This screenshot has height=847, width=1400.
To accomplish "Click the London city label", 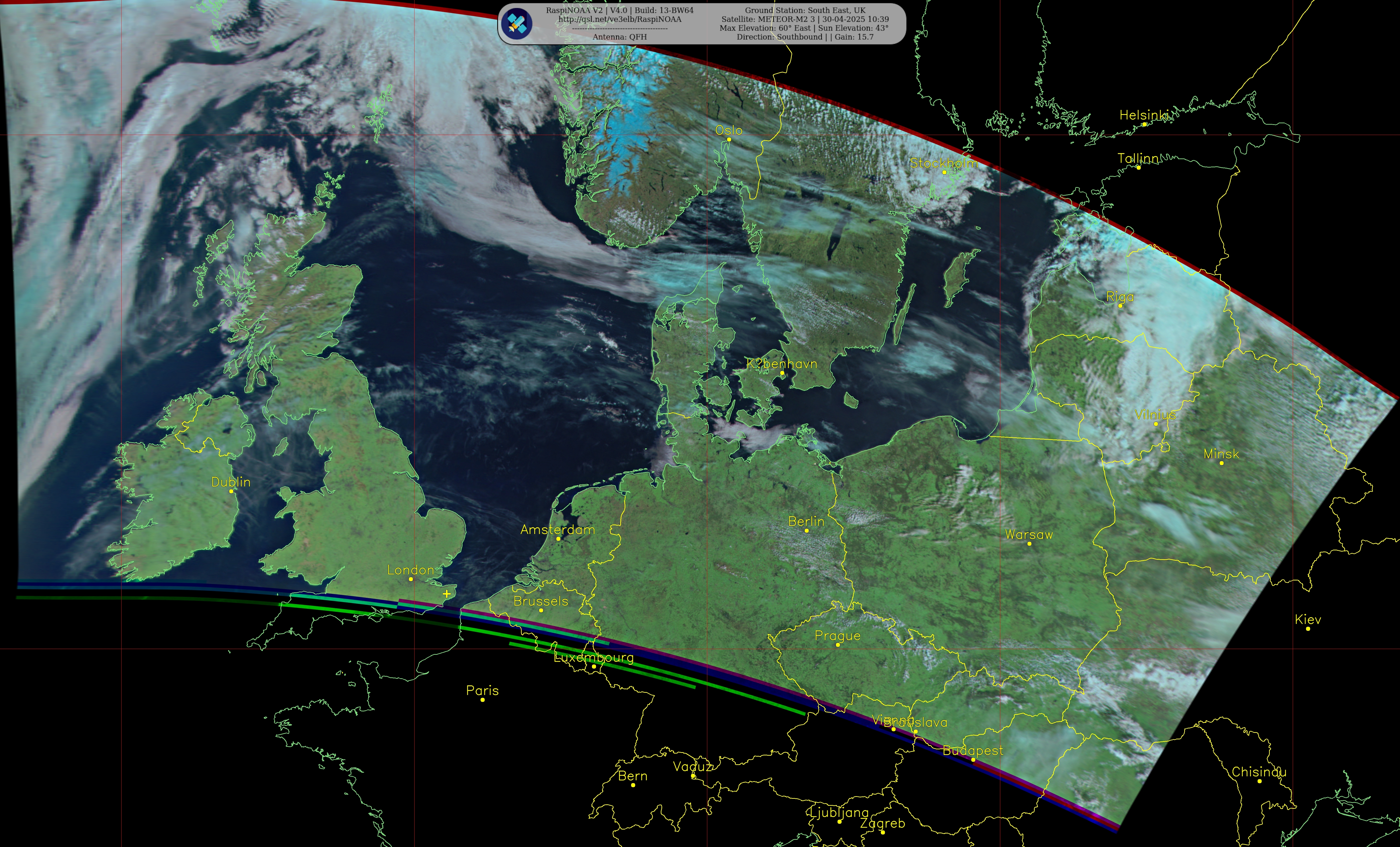I will point(410,570).
